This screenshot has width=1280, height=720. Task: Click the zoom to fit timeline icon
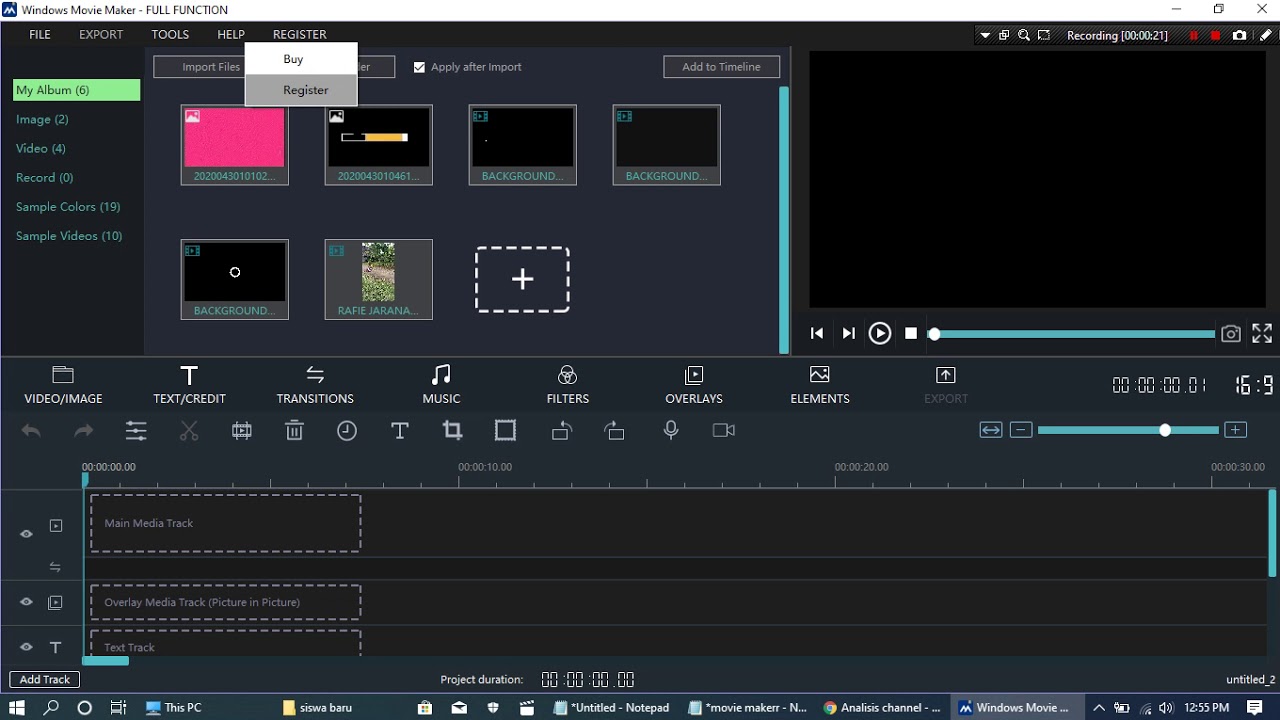pos(990,430)
